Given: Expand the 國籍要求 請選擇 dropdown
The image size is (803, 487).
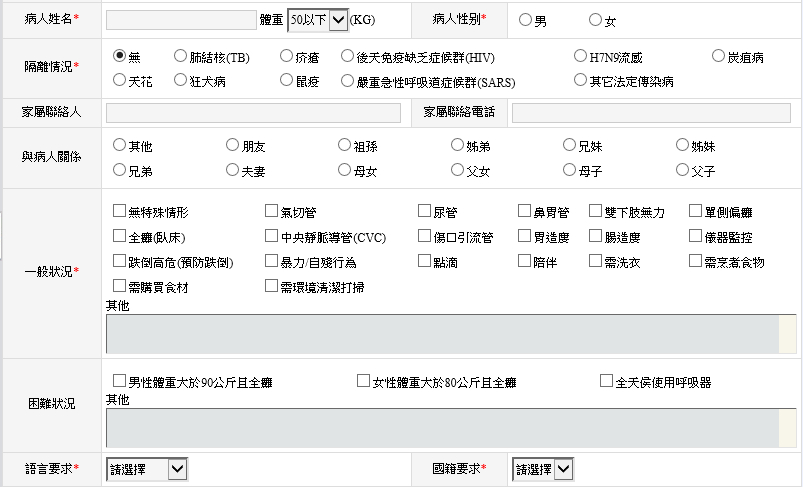Looking at the screenshot, I should (543, 469).
